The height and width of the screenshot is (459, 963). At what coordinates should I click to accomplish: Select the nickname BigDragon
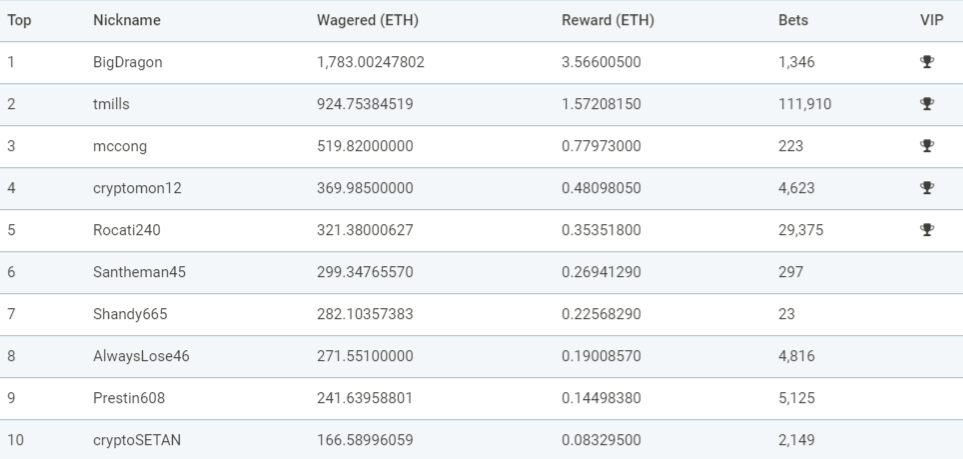(x=128, y=62)
